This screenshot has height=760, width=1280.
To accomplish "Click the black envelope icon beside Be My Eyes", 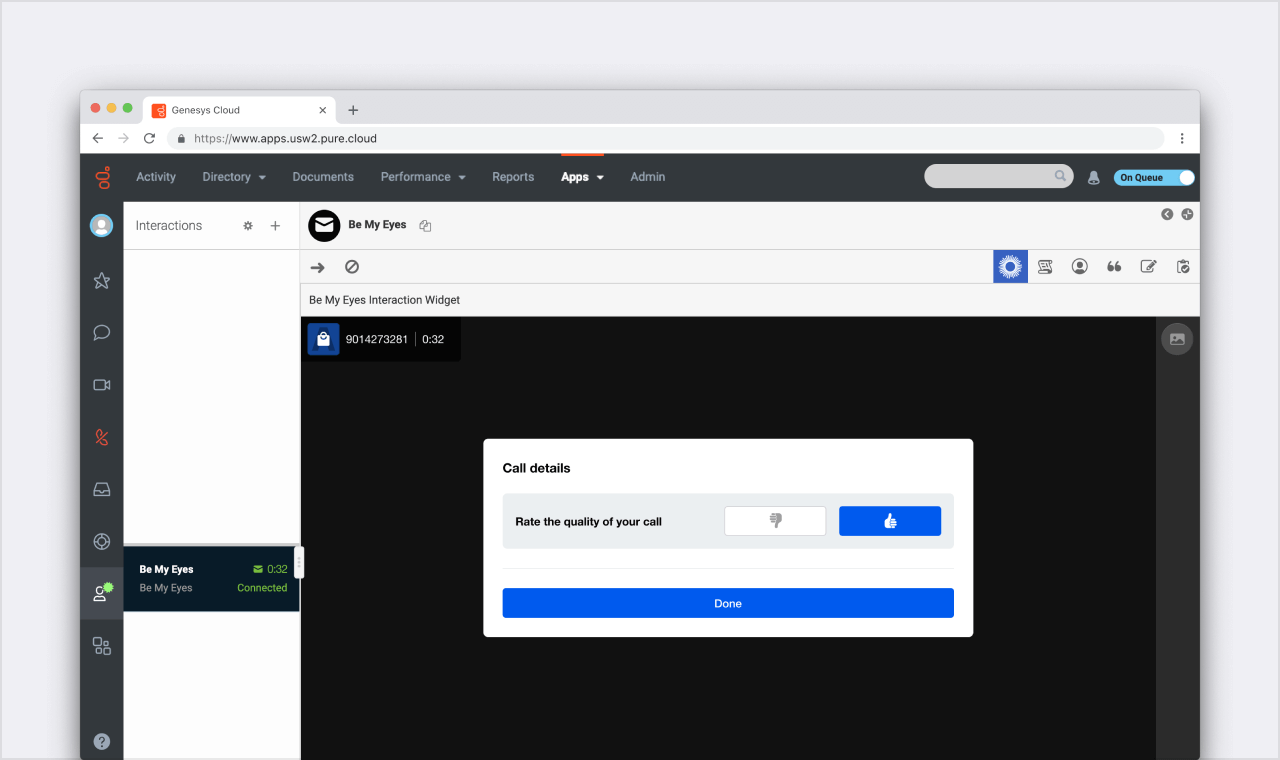I will pos(324,226).
